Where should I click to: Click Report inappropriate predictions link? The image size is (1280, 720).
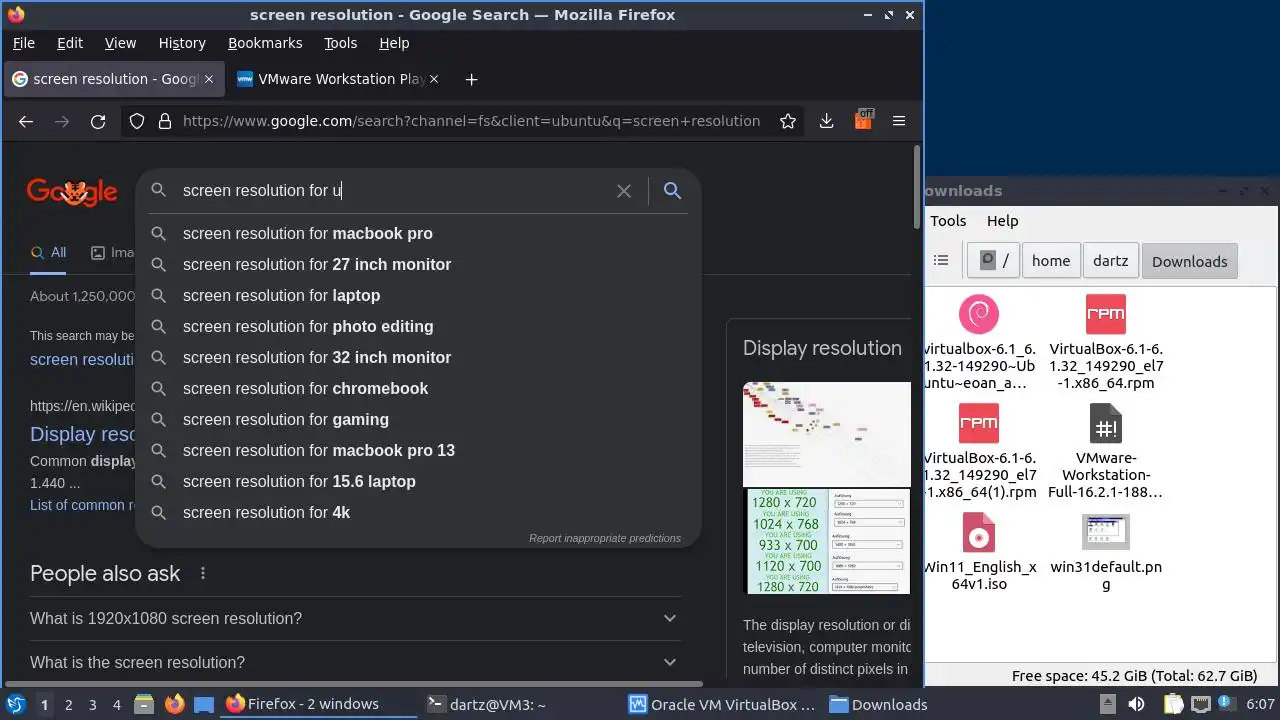[605, 538]
